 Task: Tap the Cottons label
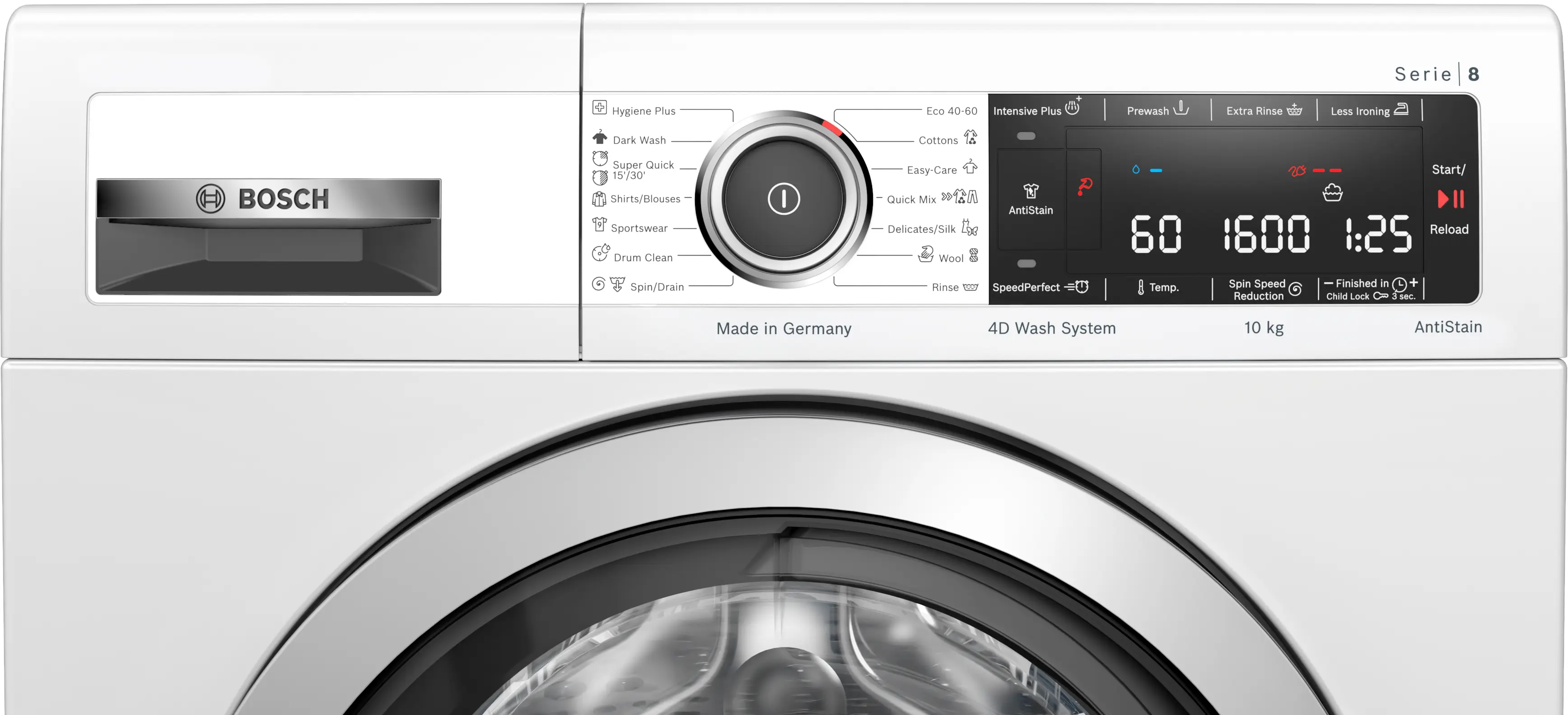coord(938,140)
